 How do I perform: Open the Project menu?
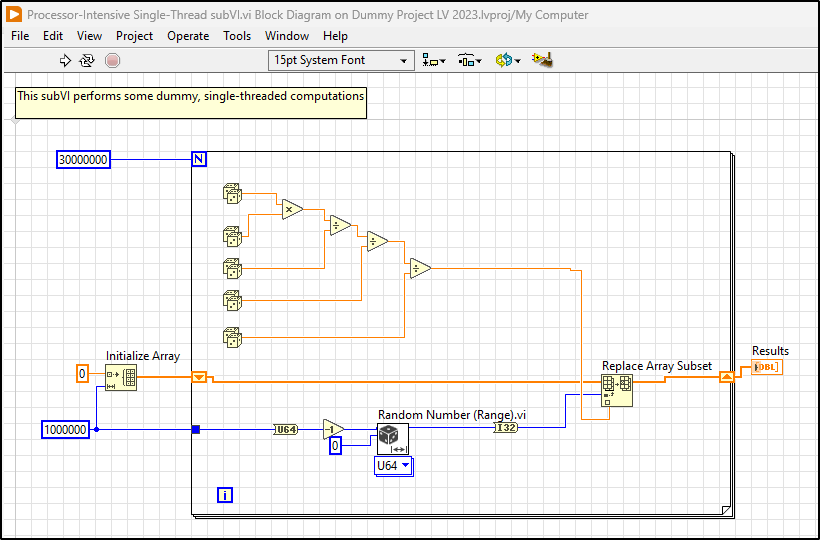pos(134,35)
